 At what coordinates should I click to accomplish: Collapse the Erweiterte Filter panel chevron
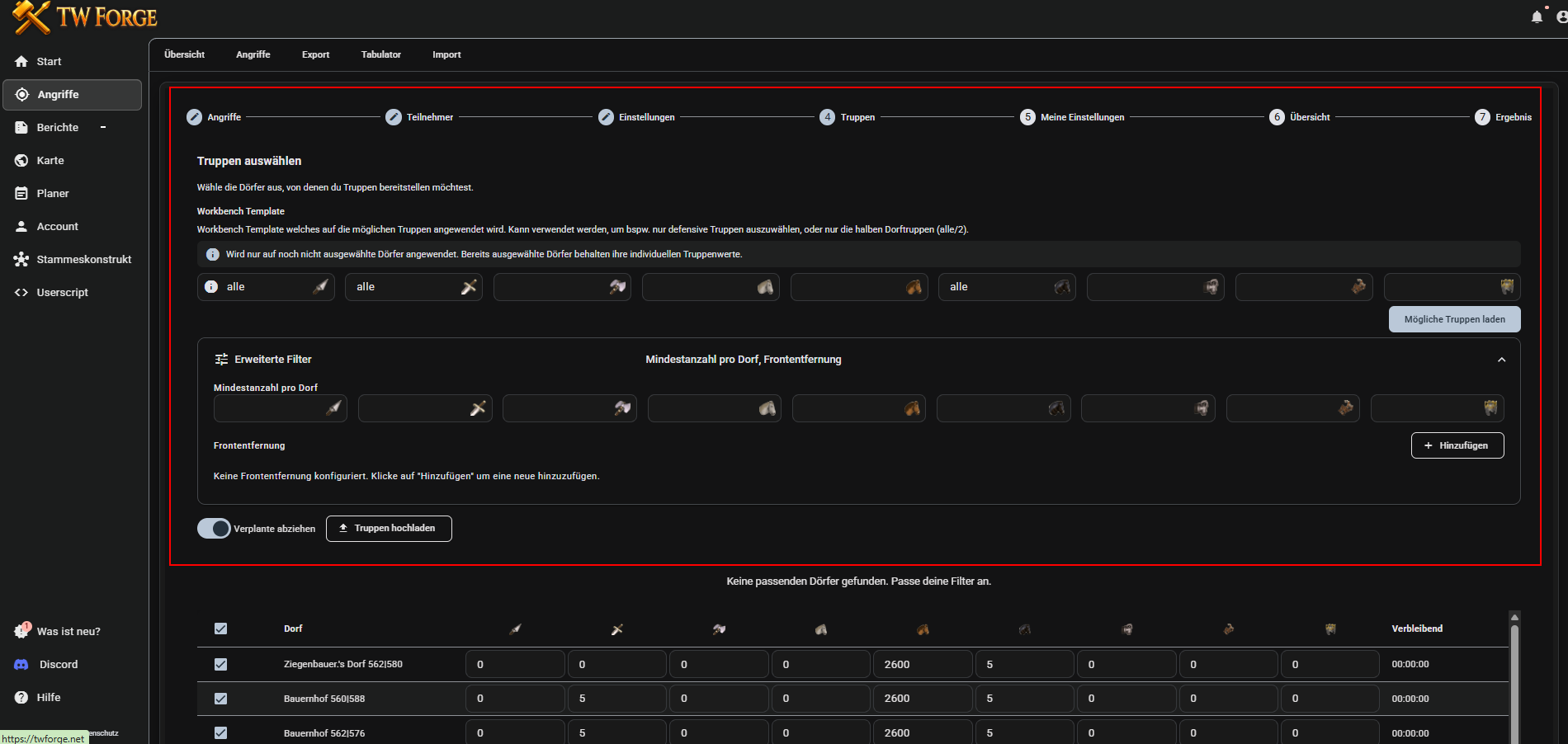pos(1501,360)
